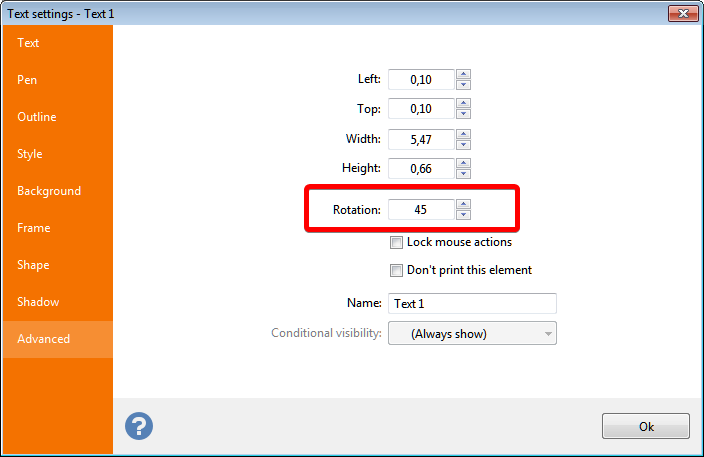Viewport: 704px width, 457px height.
Task: Open the Shadow tab
Action: 38,302
